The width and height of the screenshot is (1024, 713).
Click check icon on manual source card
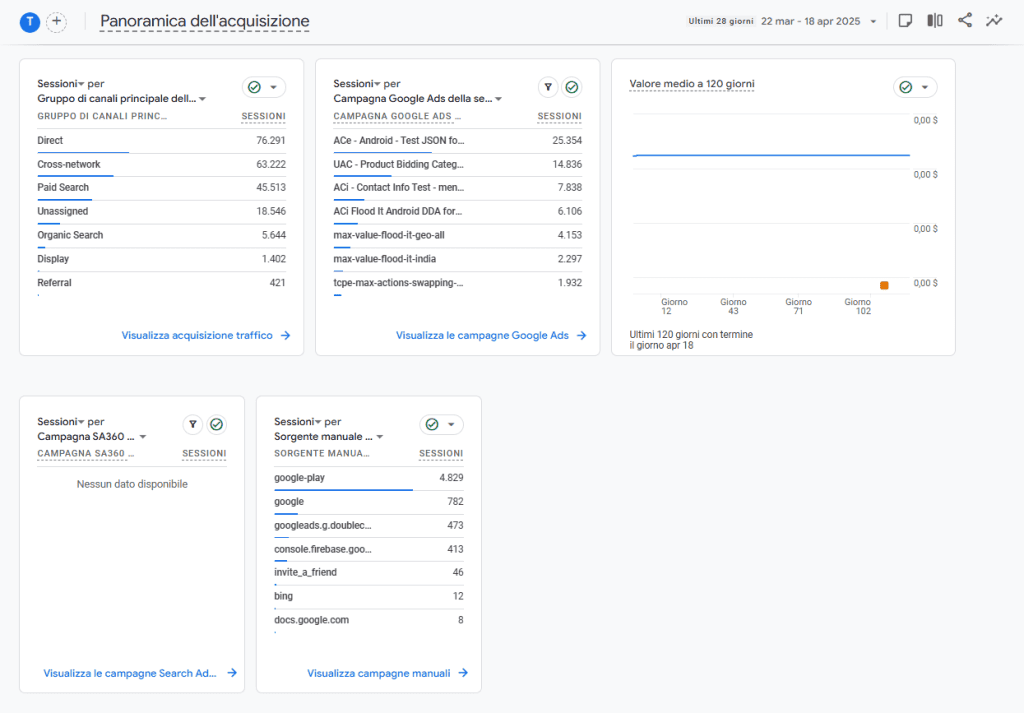(x=432, y=424)
